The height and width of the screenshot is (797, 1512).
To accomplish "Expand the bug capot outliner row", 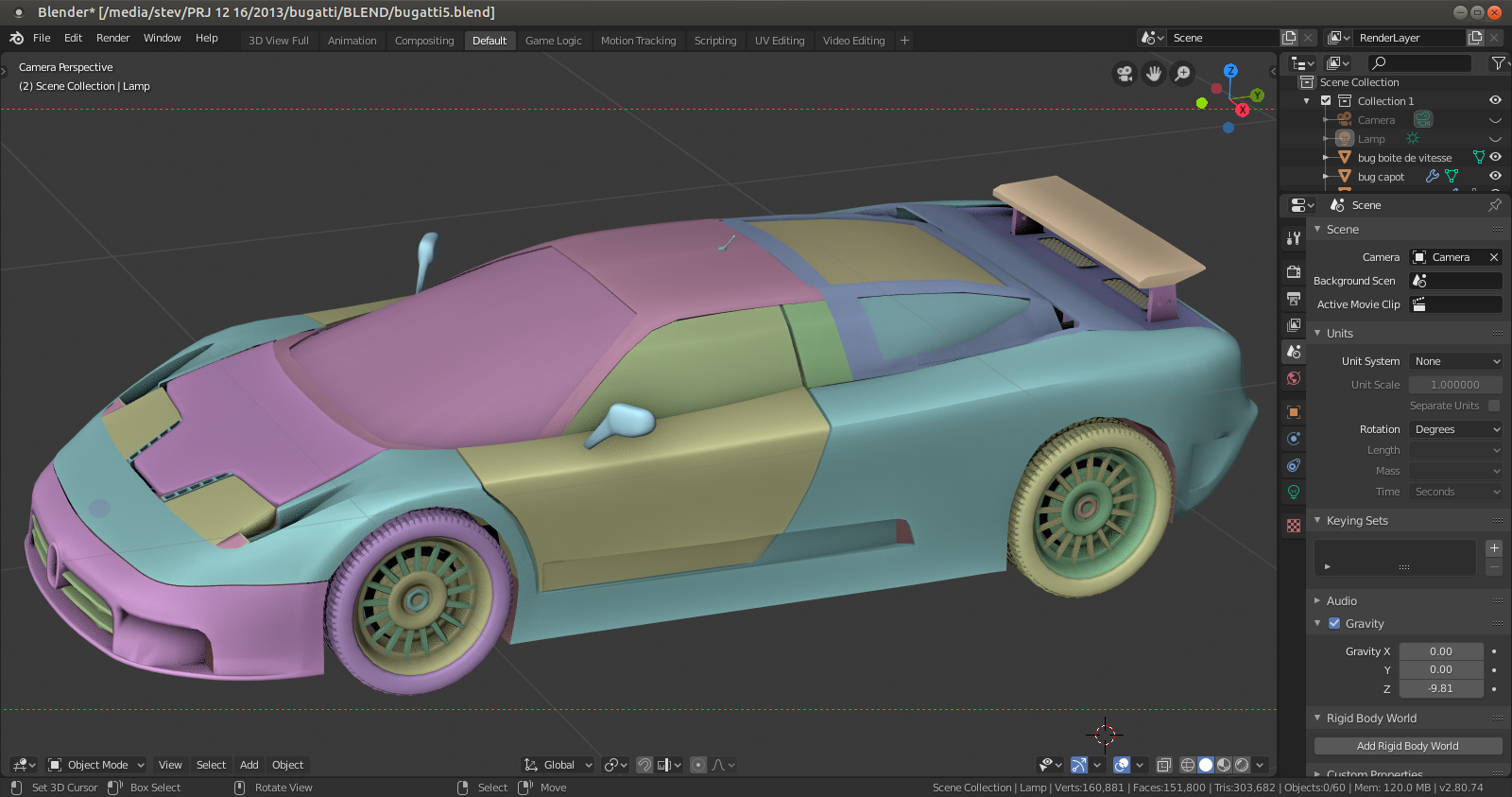I will (1326, 176).
